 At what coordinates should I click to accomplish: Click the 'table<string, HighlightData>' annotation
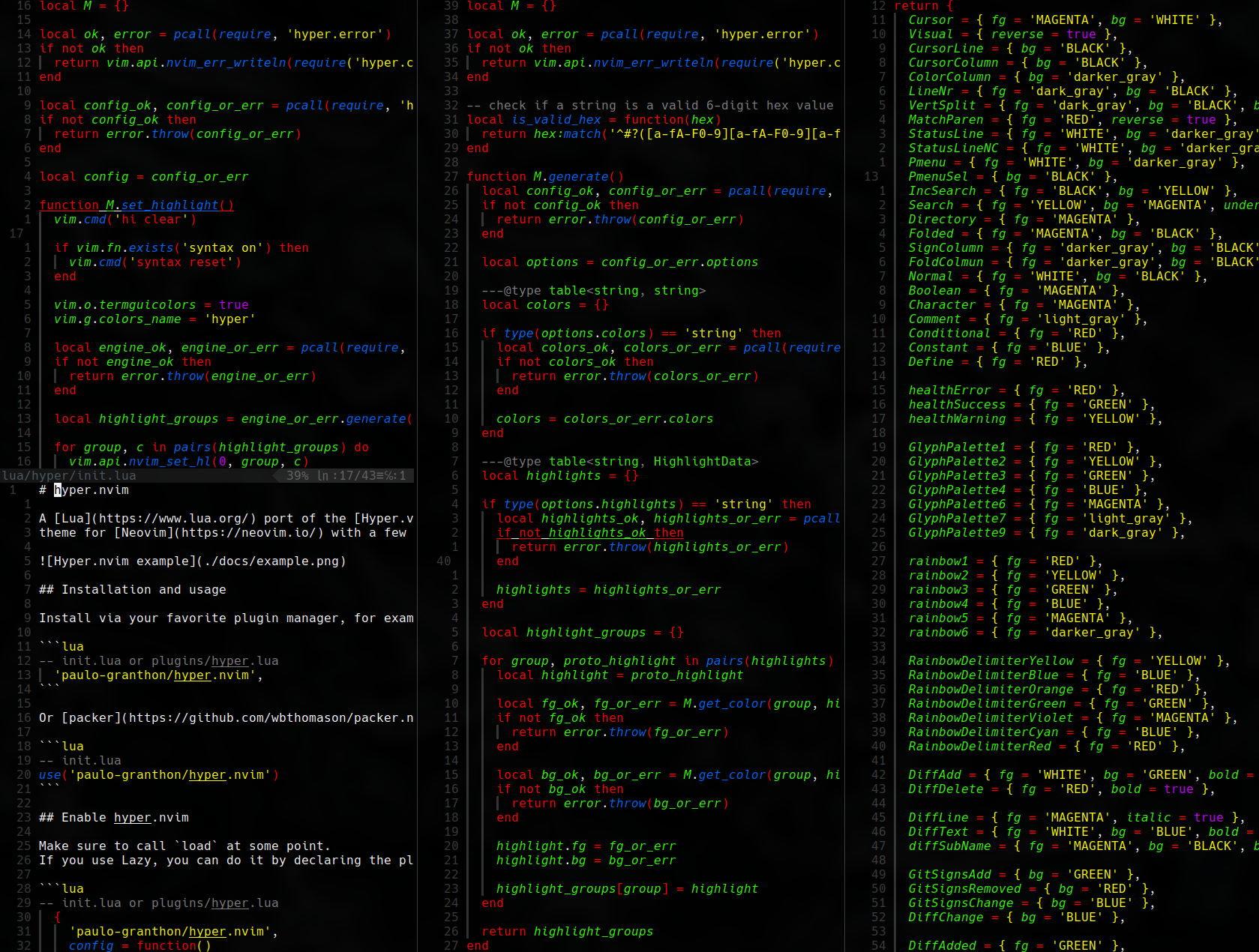[620, 461]
